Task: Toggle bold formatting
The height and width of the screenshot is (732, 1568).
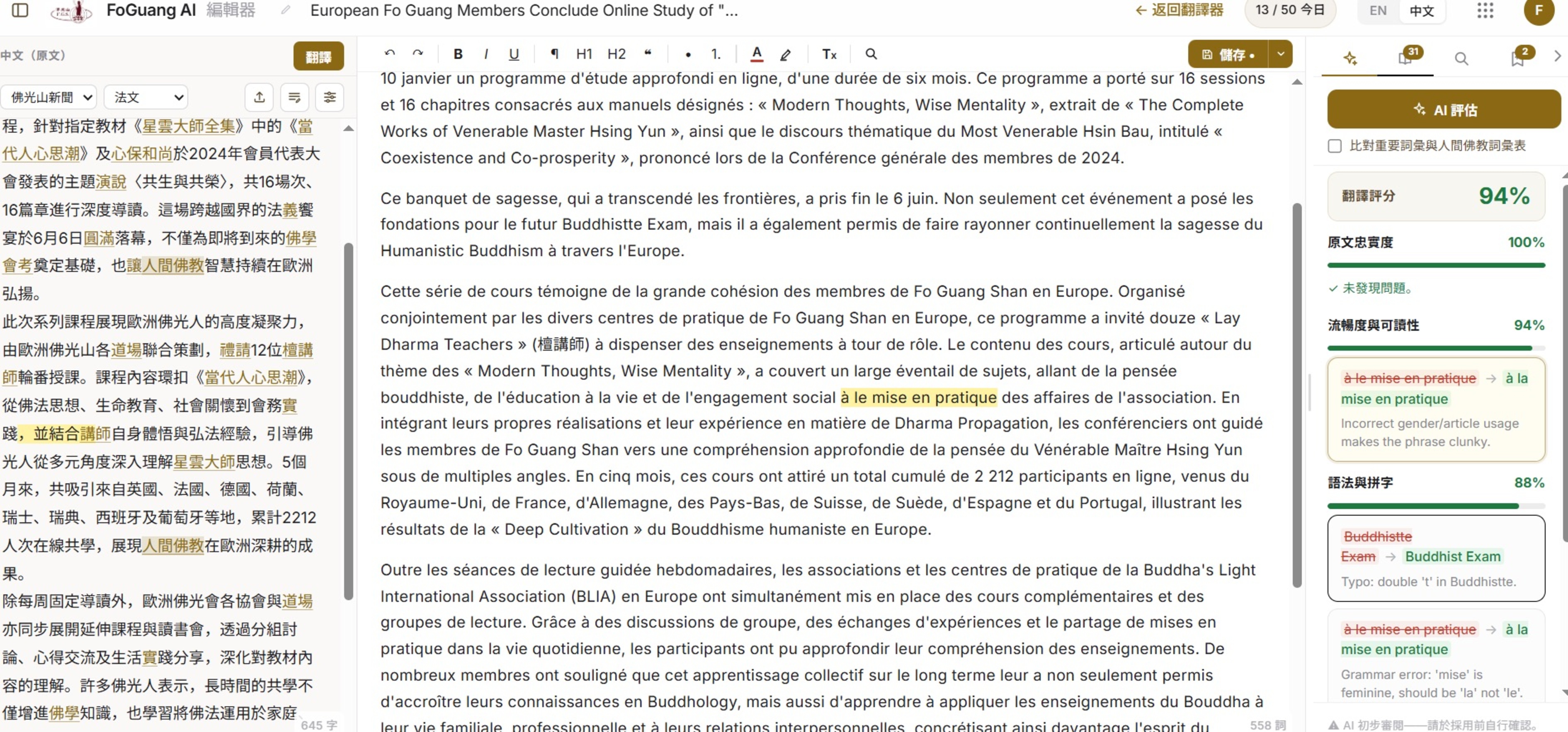Action: point(458,53)
